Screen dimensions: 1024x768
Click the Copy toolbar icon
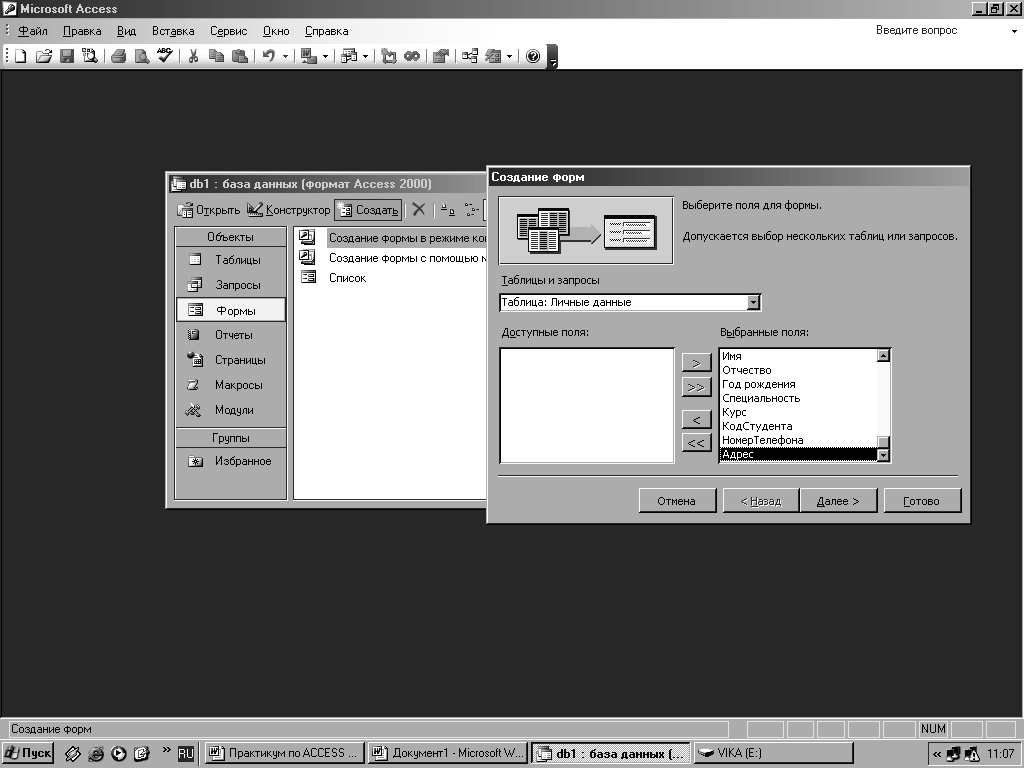[216, 56]
